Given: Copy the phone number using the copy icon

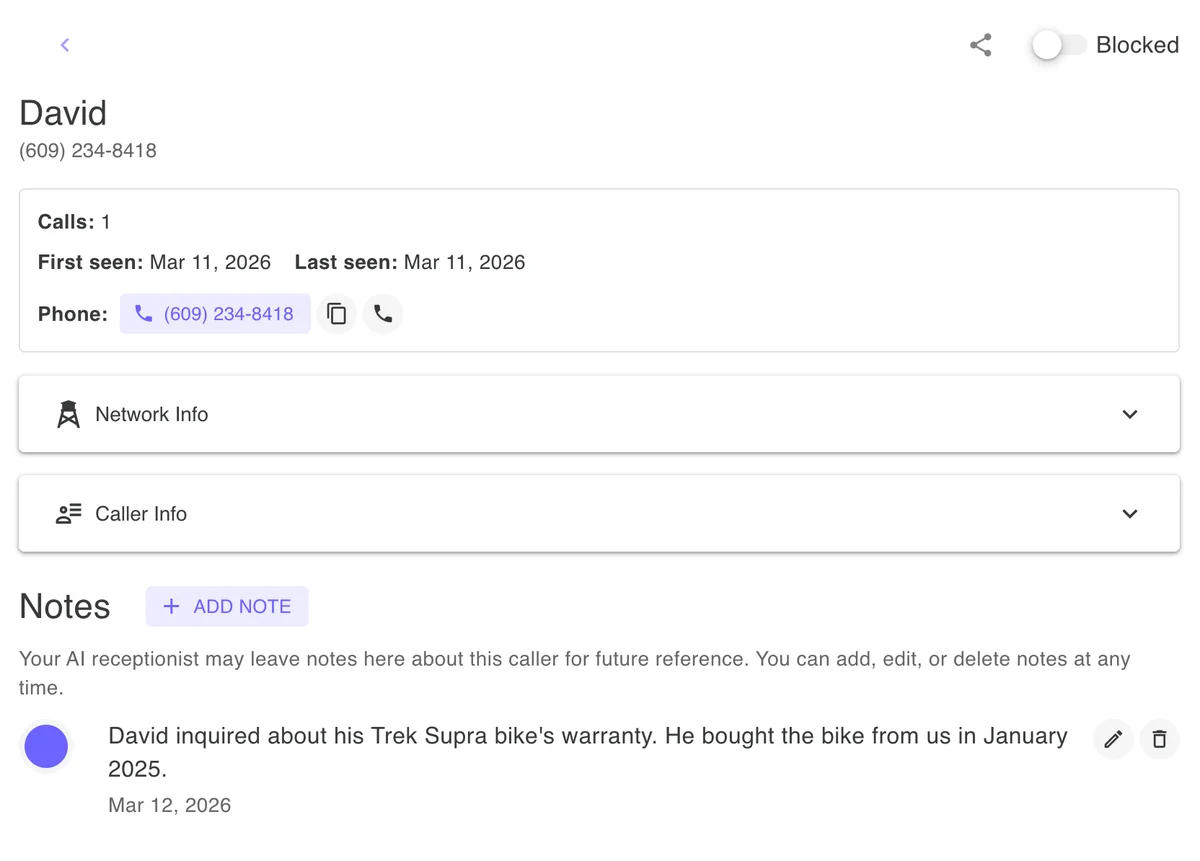Looking at the screenshot, I should pyautogui.click(x=336, y=313).
